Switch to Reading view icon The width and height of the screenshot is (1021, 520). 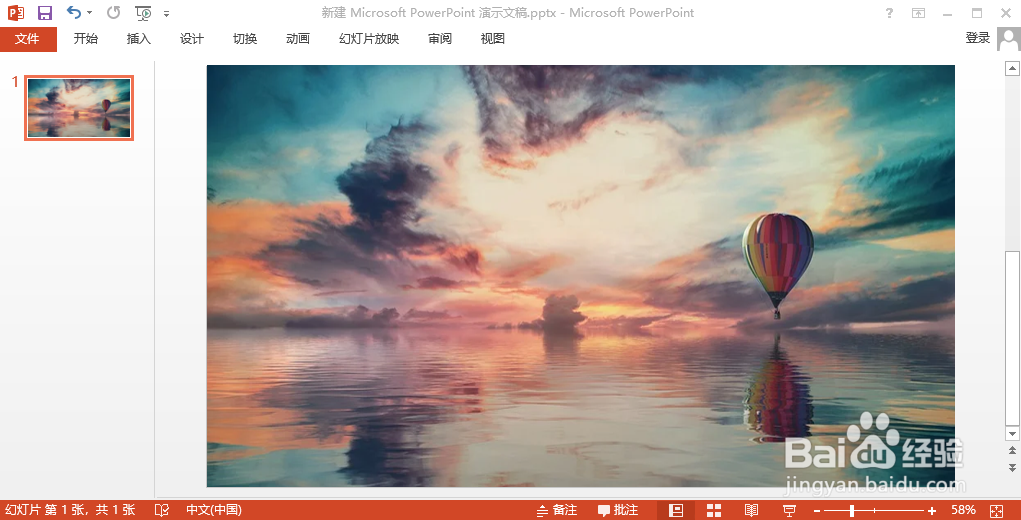click(x=752, y=510)
